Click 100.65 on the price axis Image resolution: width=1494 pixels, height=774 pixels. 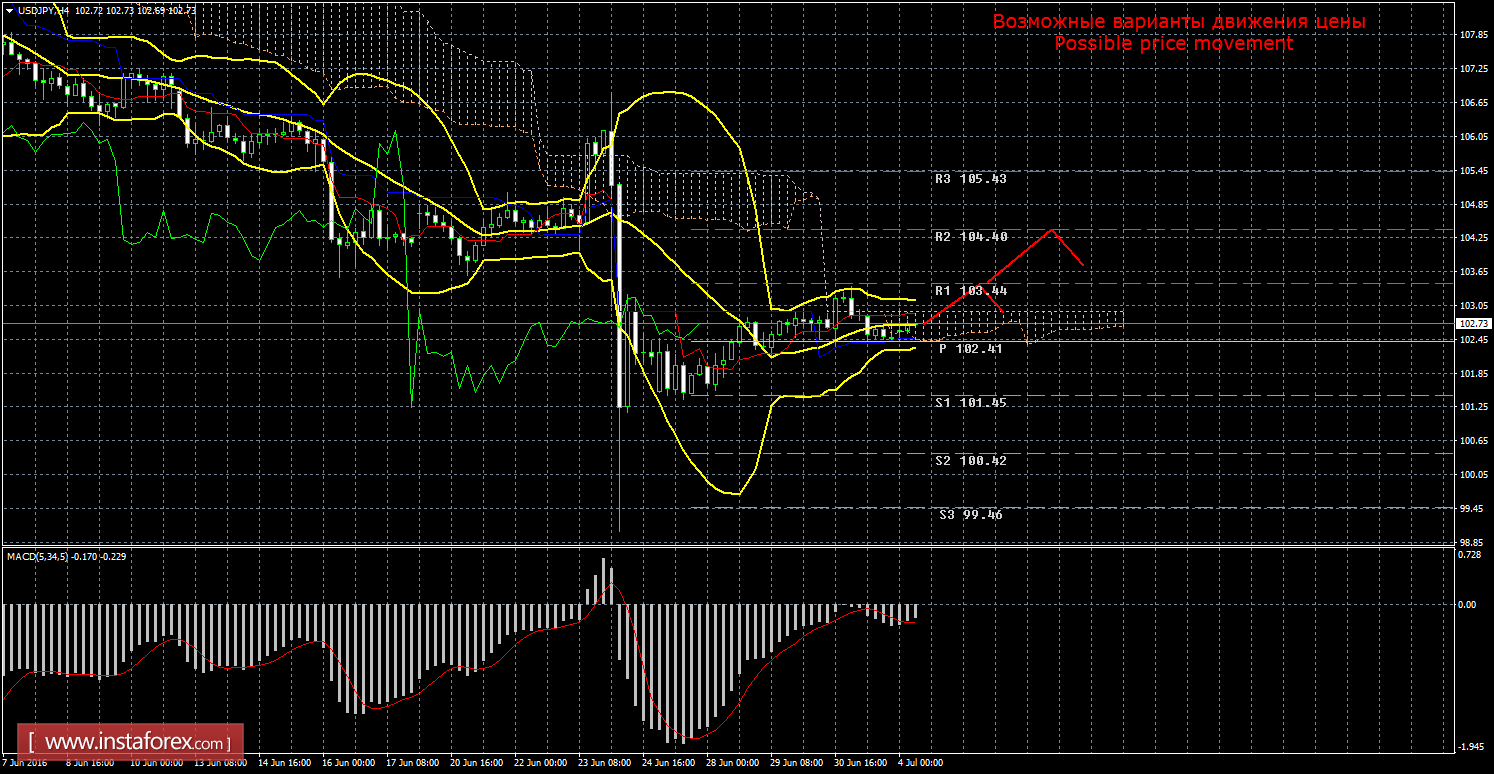[x=1475, y=441]
